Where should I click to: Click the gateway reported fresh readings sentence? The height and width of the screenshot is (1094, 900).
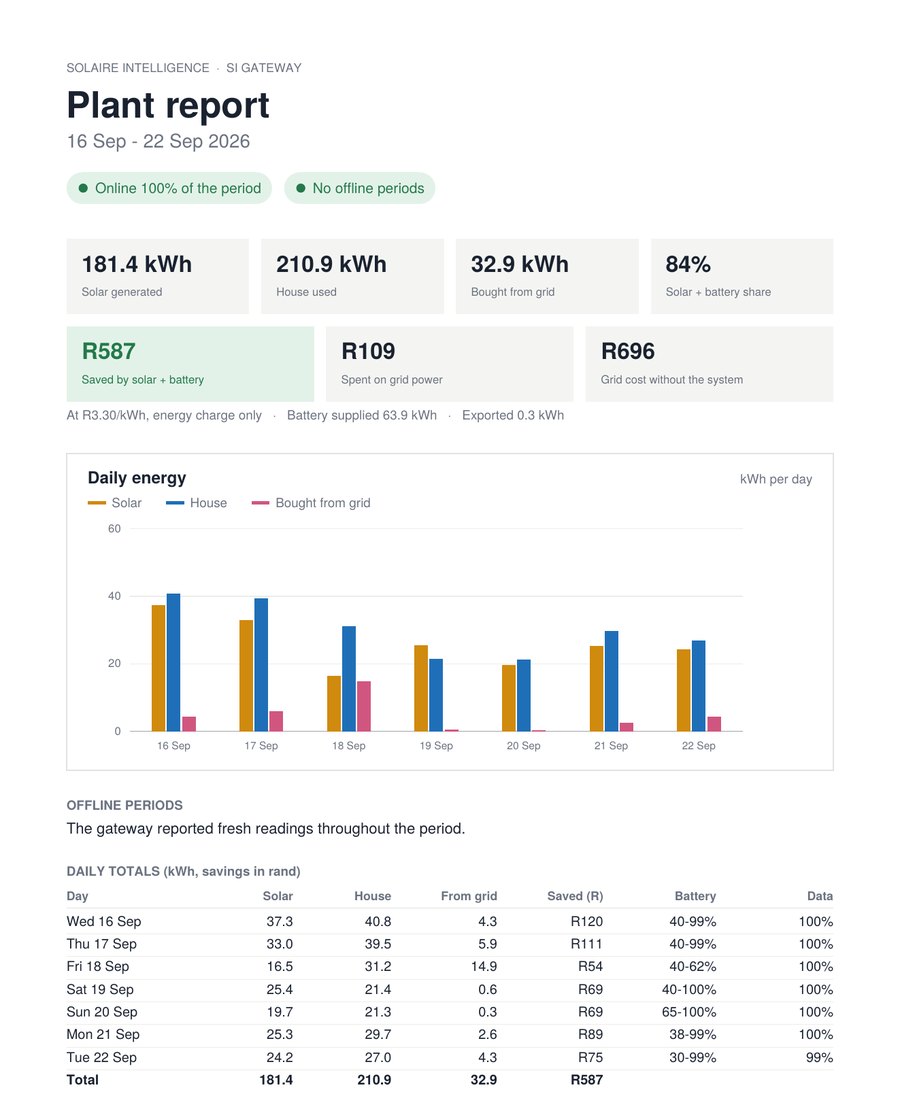266,829
